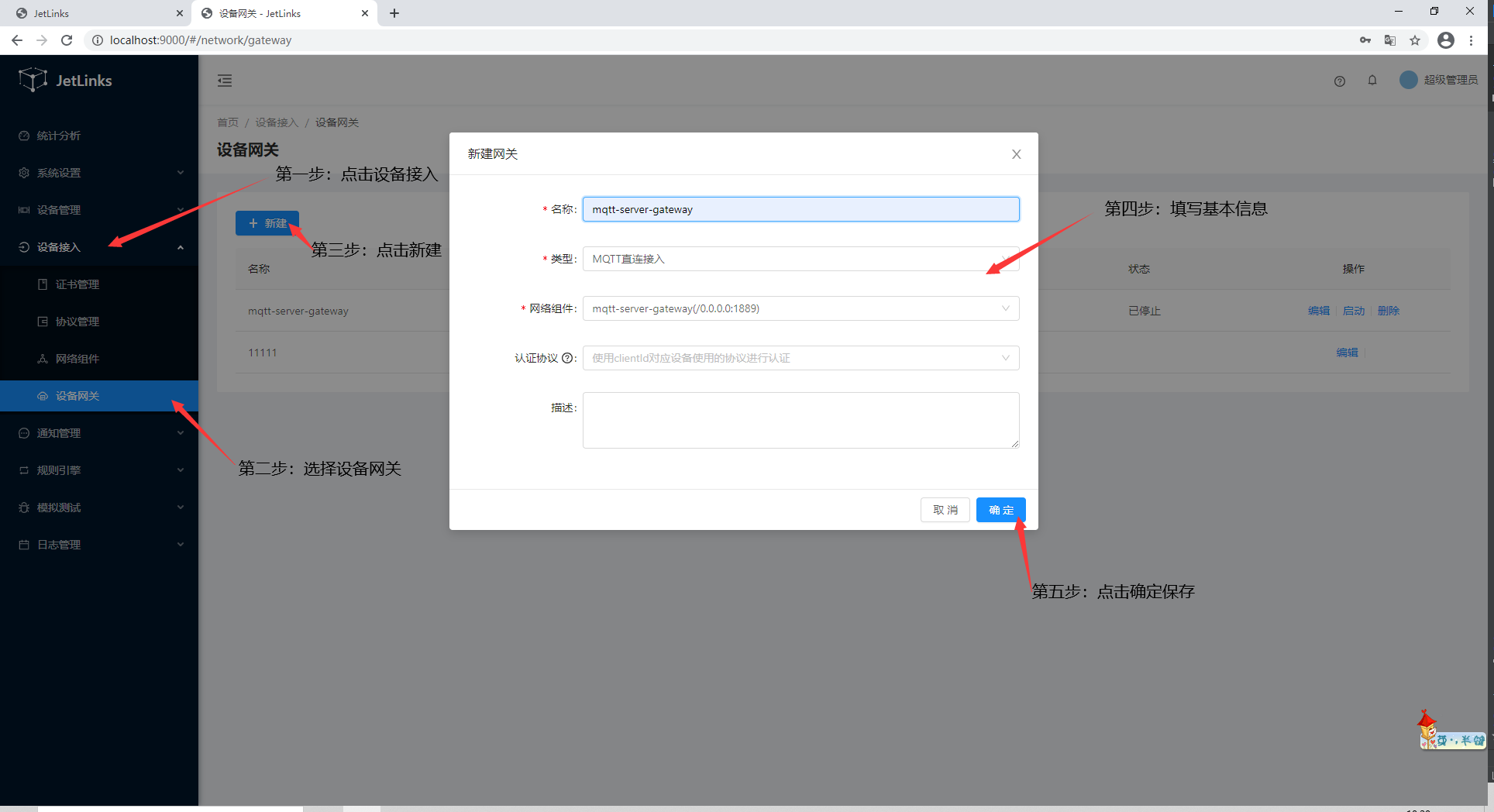Open 网络组件 in the sidebar
This screenshot has height=812, width=1494.
pos(77,358)
